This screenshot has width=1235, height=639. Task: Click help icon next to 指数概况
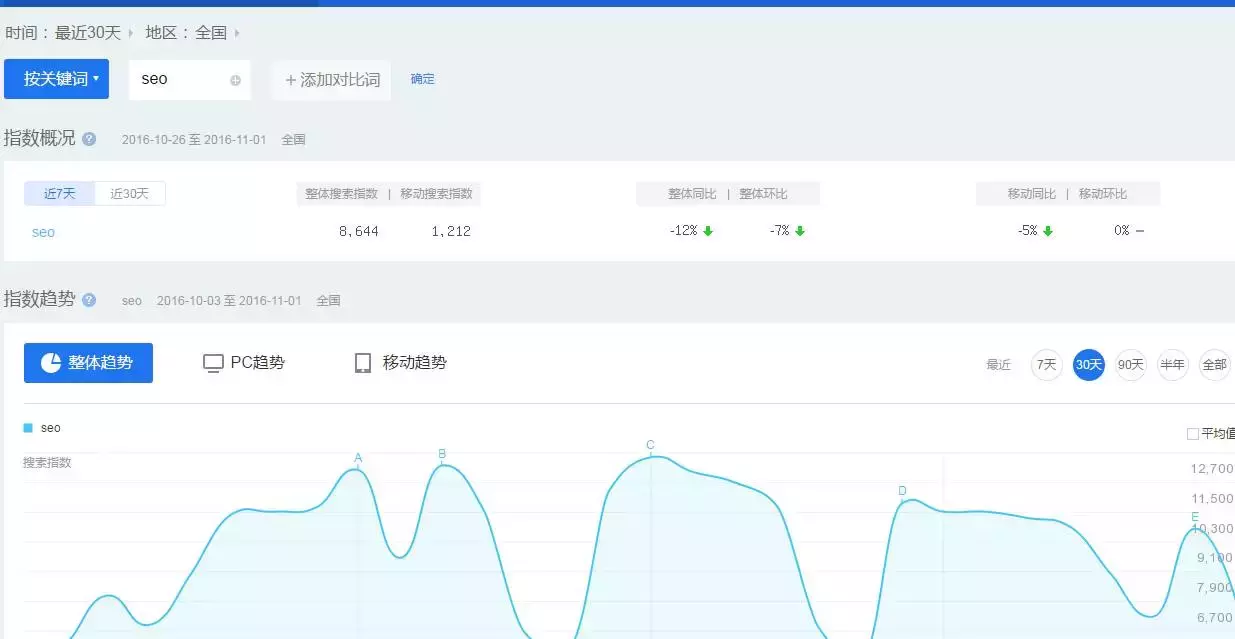click(x=89, y=139)
